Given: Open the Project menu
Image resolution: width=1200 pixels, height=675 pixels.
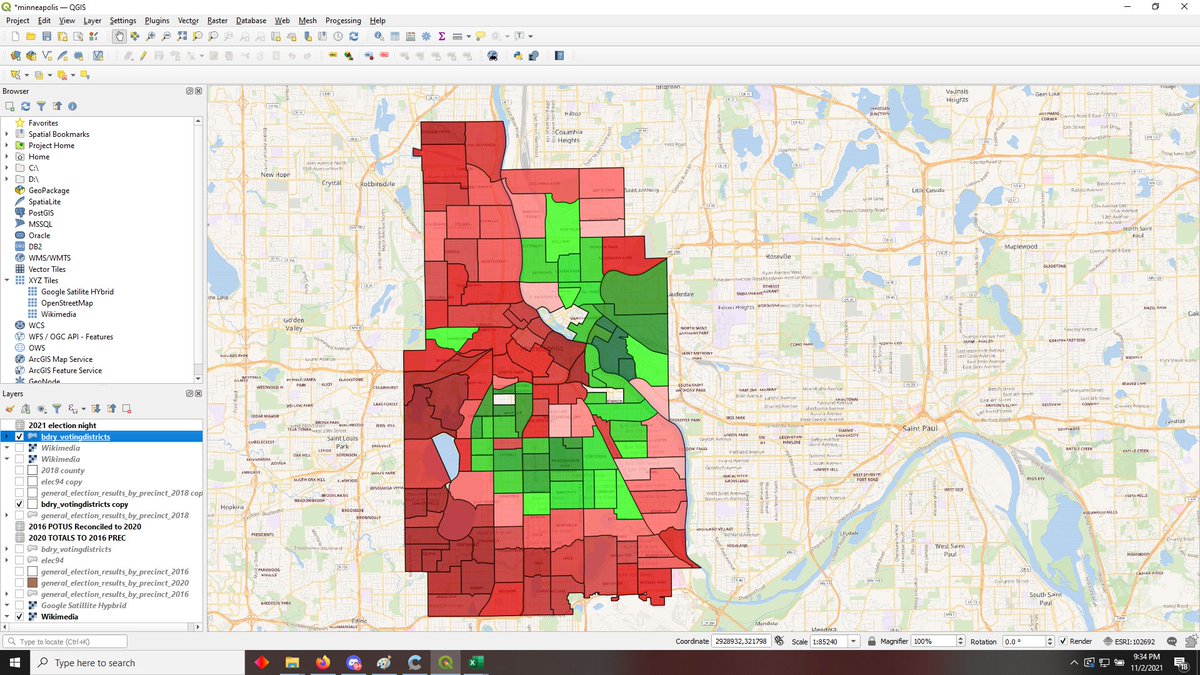Looking at the screenshot, I should 17,20.
